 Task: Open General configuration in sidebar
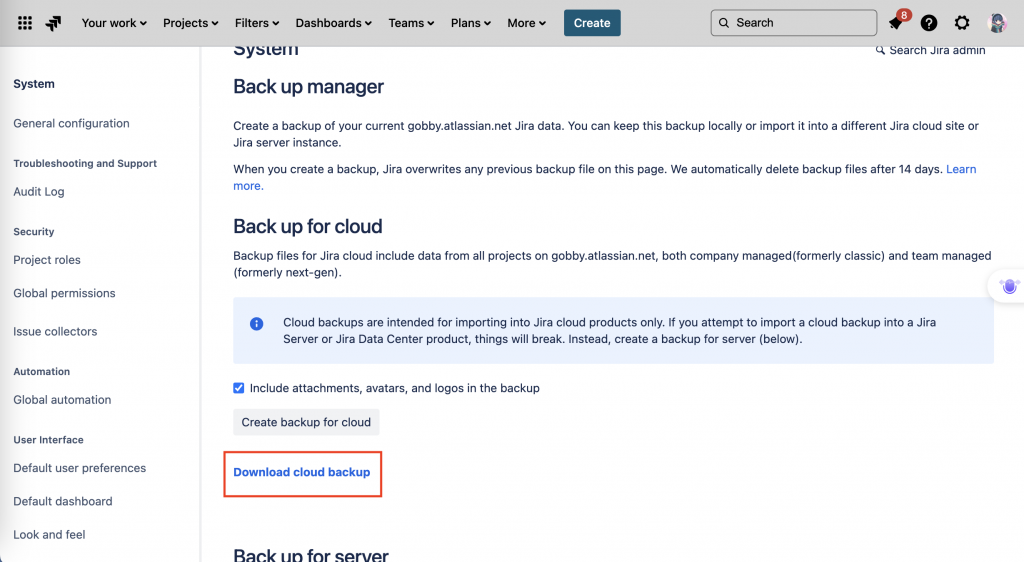[71, 123]
